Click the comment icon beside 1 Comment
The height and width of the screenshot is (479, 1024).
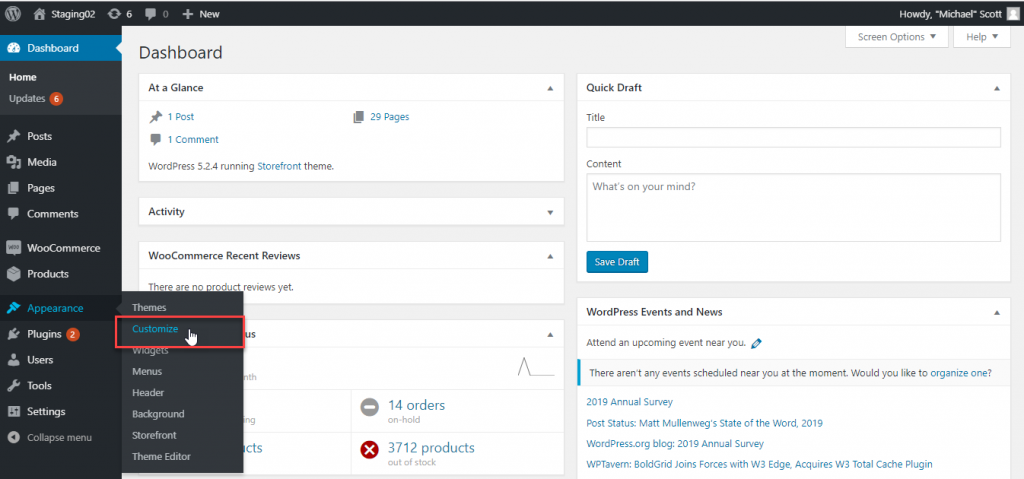[x=155, y=139]
